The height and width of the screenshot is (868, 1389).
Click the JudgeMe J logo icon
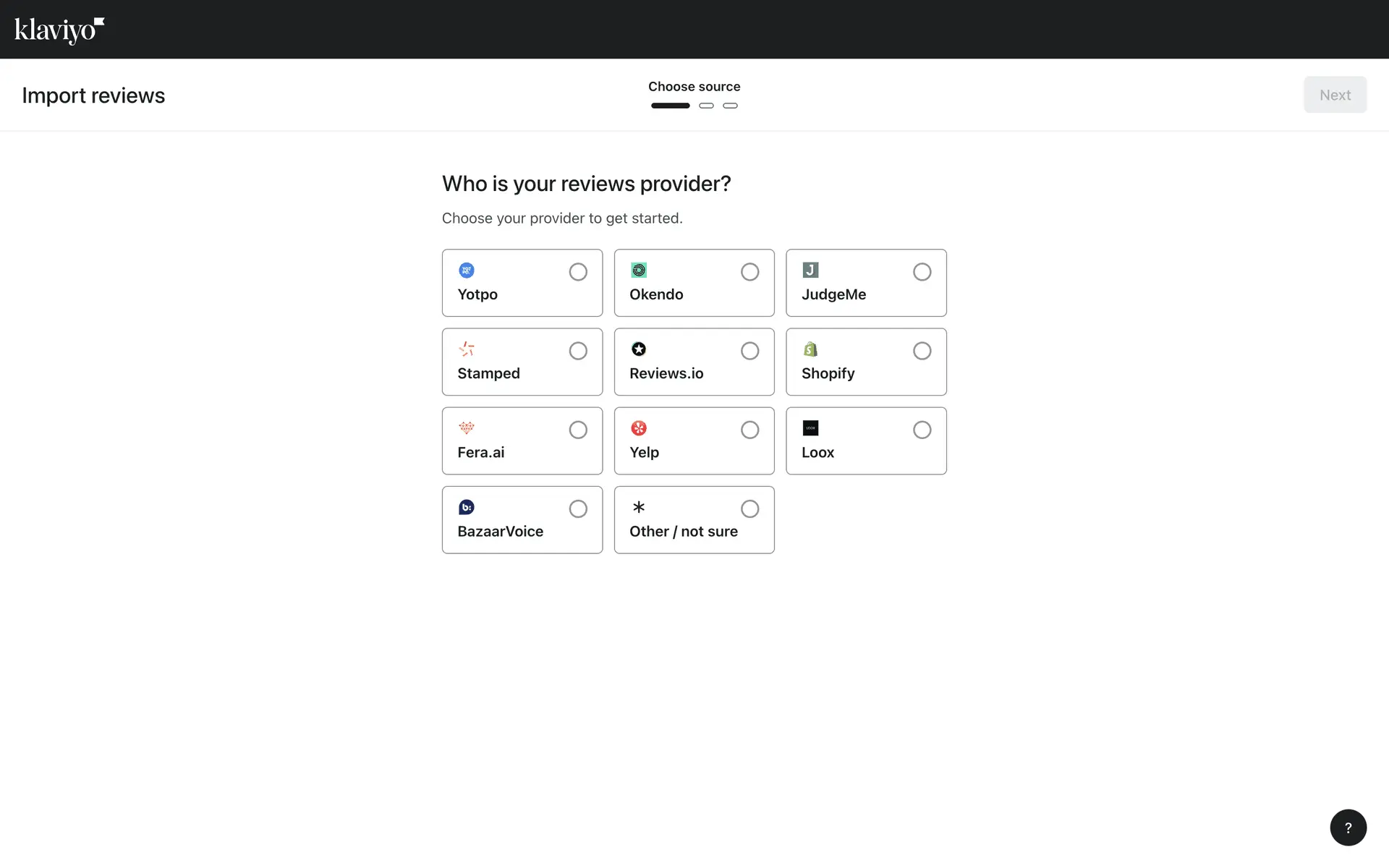point(810,271)
